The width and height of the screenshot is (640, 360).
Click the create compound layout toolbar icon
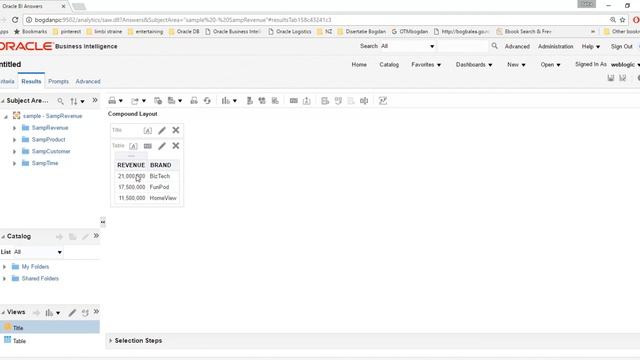[325, 101]
